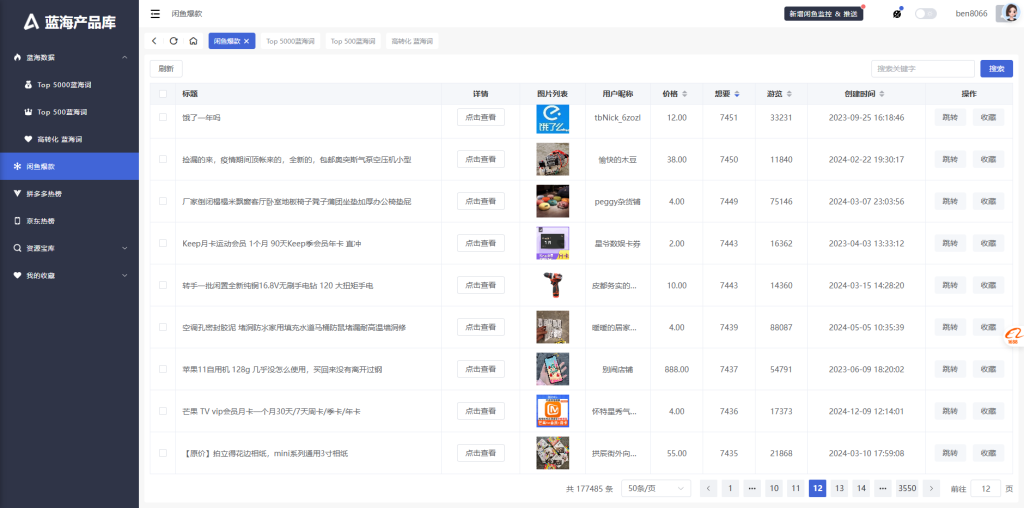Open the notification icon near theme switch

(x=897, y=14)
